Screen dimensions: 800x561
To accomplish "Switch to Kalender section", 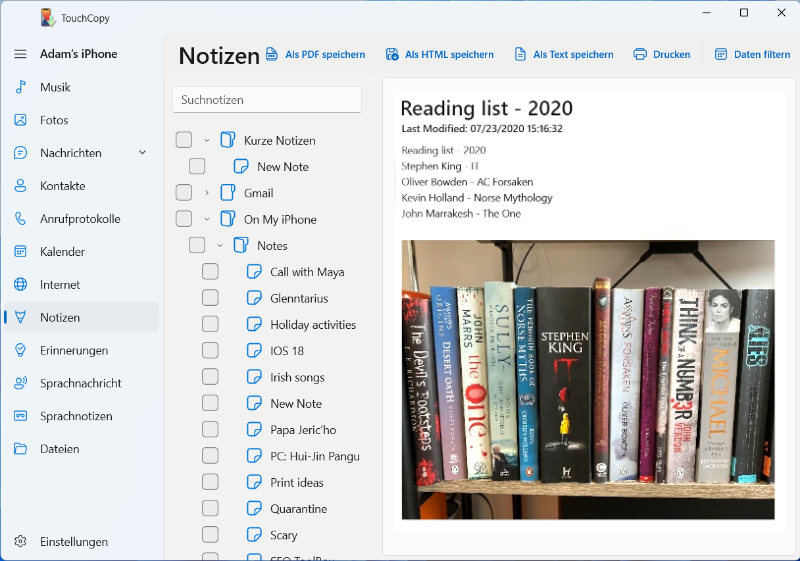I will point(82,251).
